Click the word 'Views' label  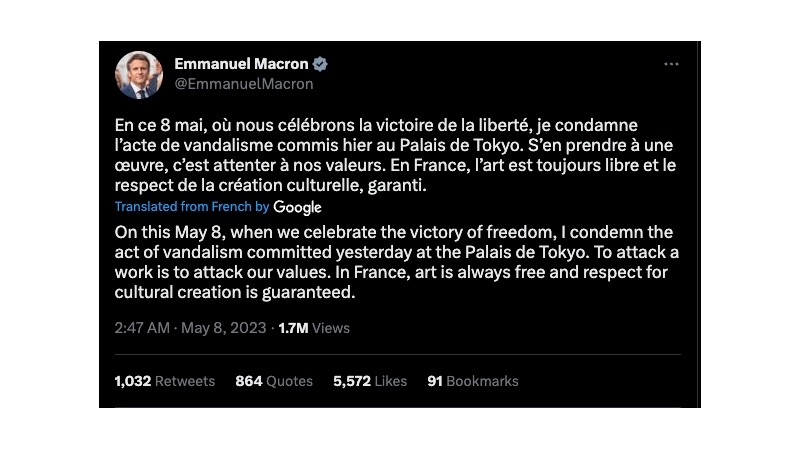coord(331,328)
